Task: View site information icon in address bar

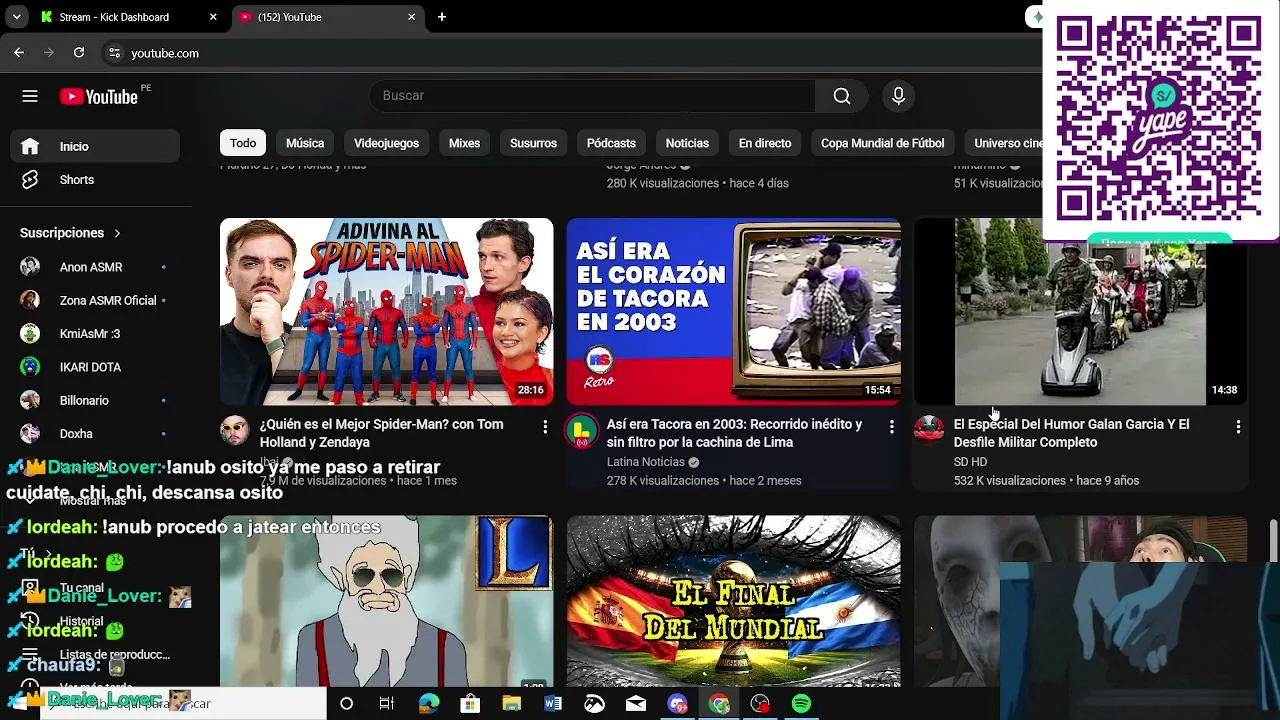Action: (114, 53)
